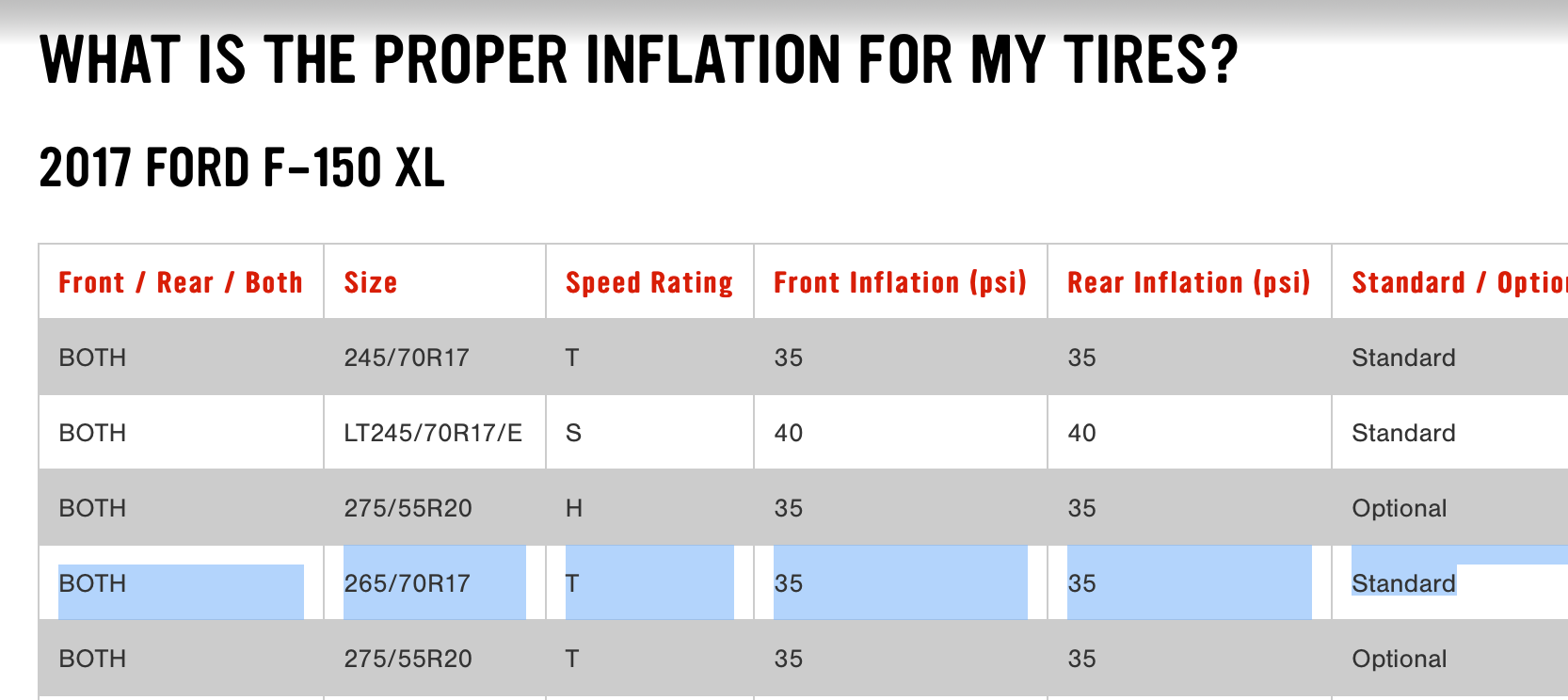Click the page title about proper tire inflation
The image size is (1568, 700).
tap(638, 60)
